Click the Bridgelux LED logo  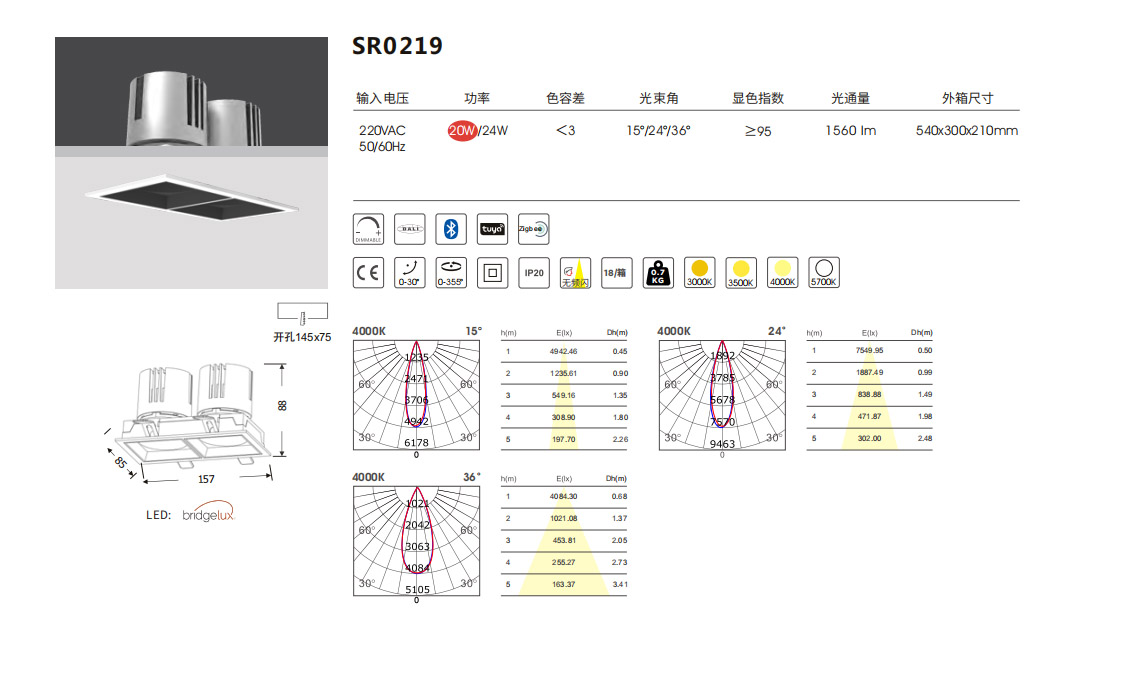click(208, 514)
